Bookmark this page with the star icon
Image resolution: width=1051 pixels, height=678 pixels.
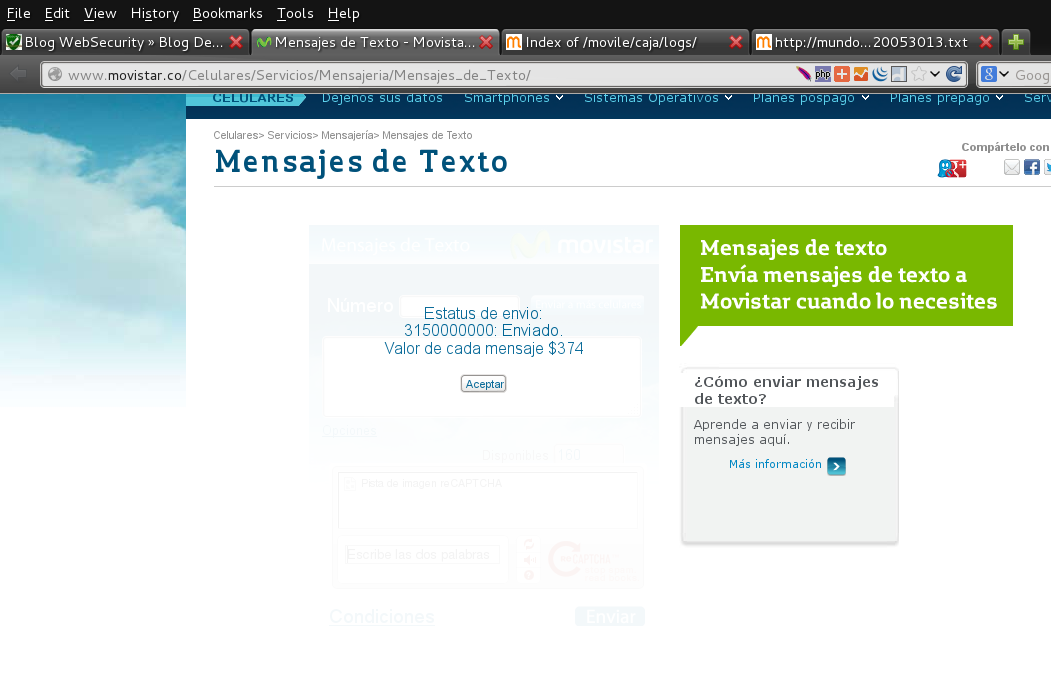(x=918, y=74)
